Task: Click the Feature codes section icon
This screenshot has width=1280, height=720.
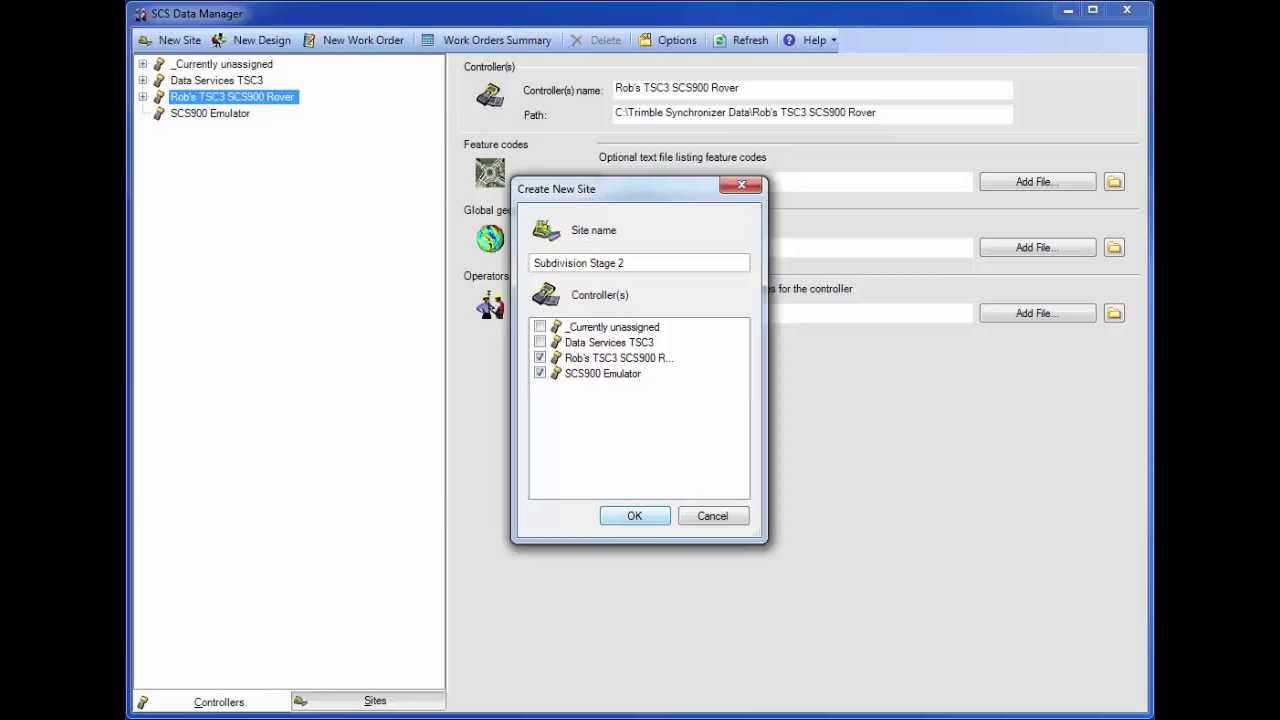Action: click(490, 173)
